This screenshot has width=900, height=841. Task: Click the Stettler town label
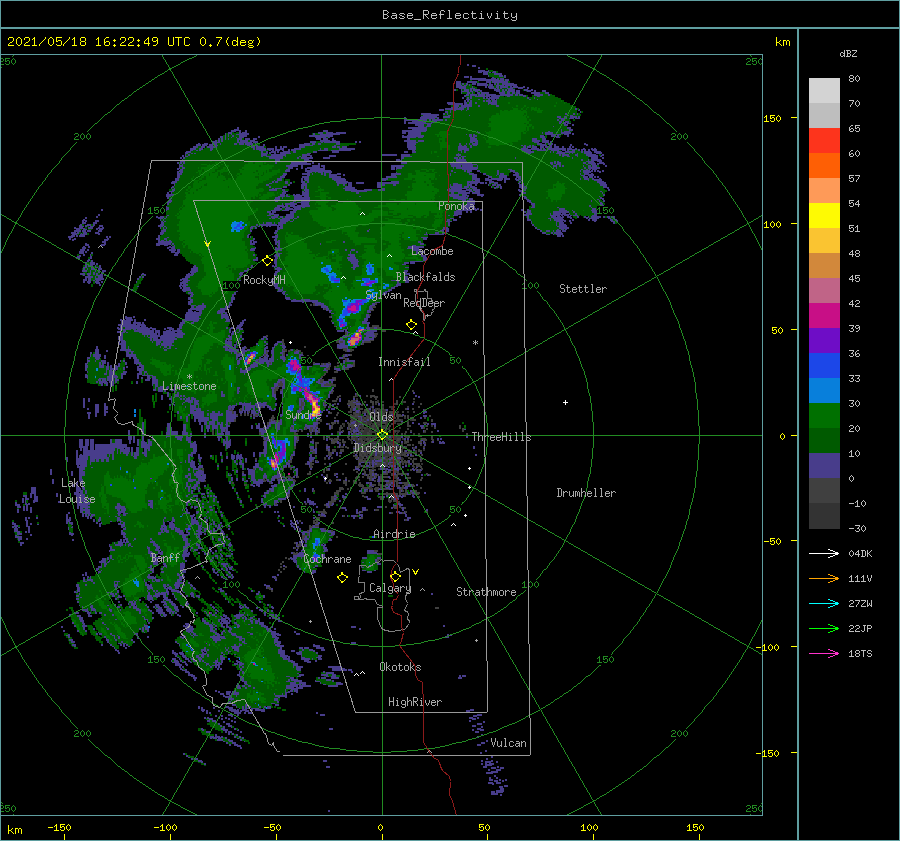[583, 289]
